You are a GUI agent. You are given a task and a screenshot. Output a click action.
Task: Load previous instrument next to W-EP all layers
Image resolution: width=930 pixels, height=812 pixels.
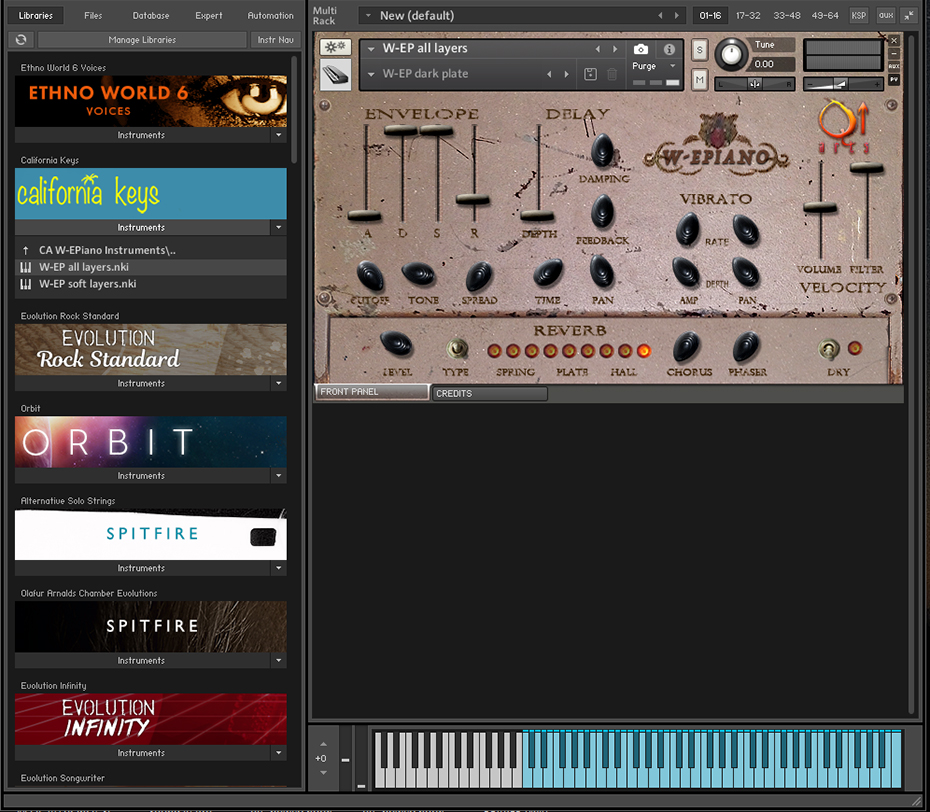(x=598, y=49)
